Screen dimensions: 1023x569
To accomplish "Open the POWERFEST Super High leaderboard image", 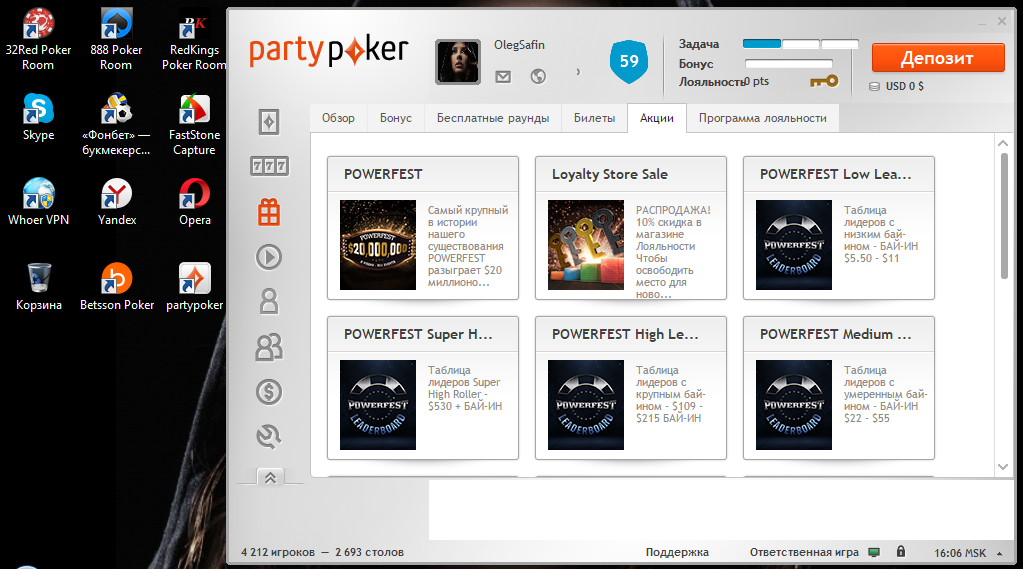I will [378, 405].
